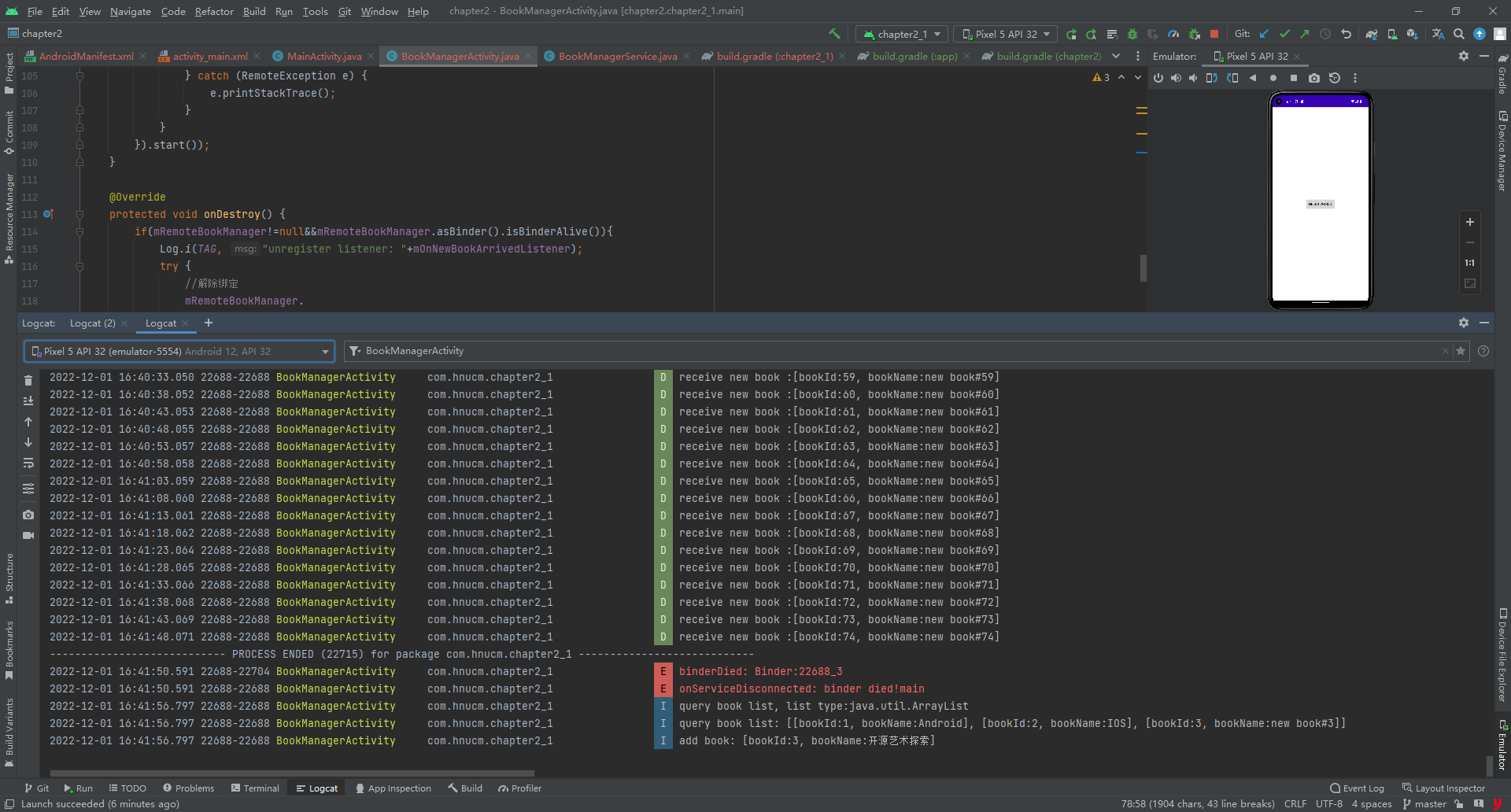Click the Debug app bug icon
The image size is (1511, 812).
[1132, 34]
